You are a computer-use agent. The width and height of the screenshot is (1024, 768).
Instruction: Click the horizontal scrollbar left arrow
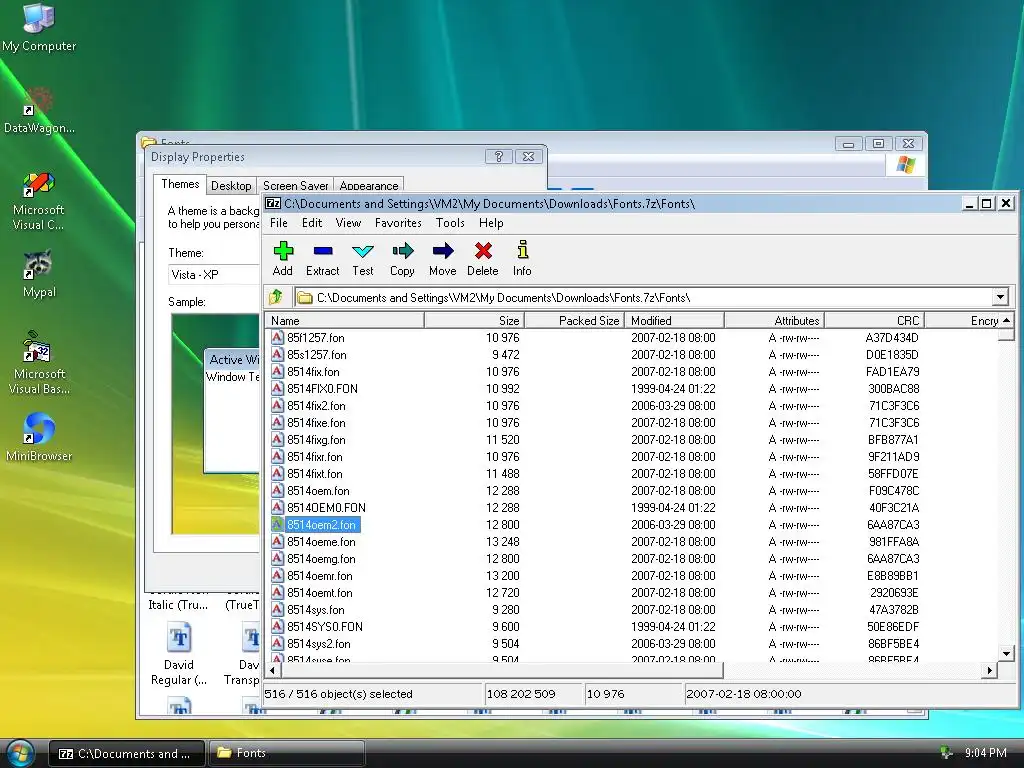tap(272, 670)
